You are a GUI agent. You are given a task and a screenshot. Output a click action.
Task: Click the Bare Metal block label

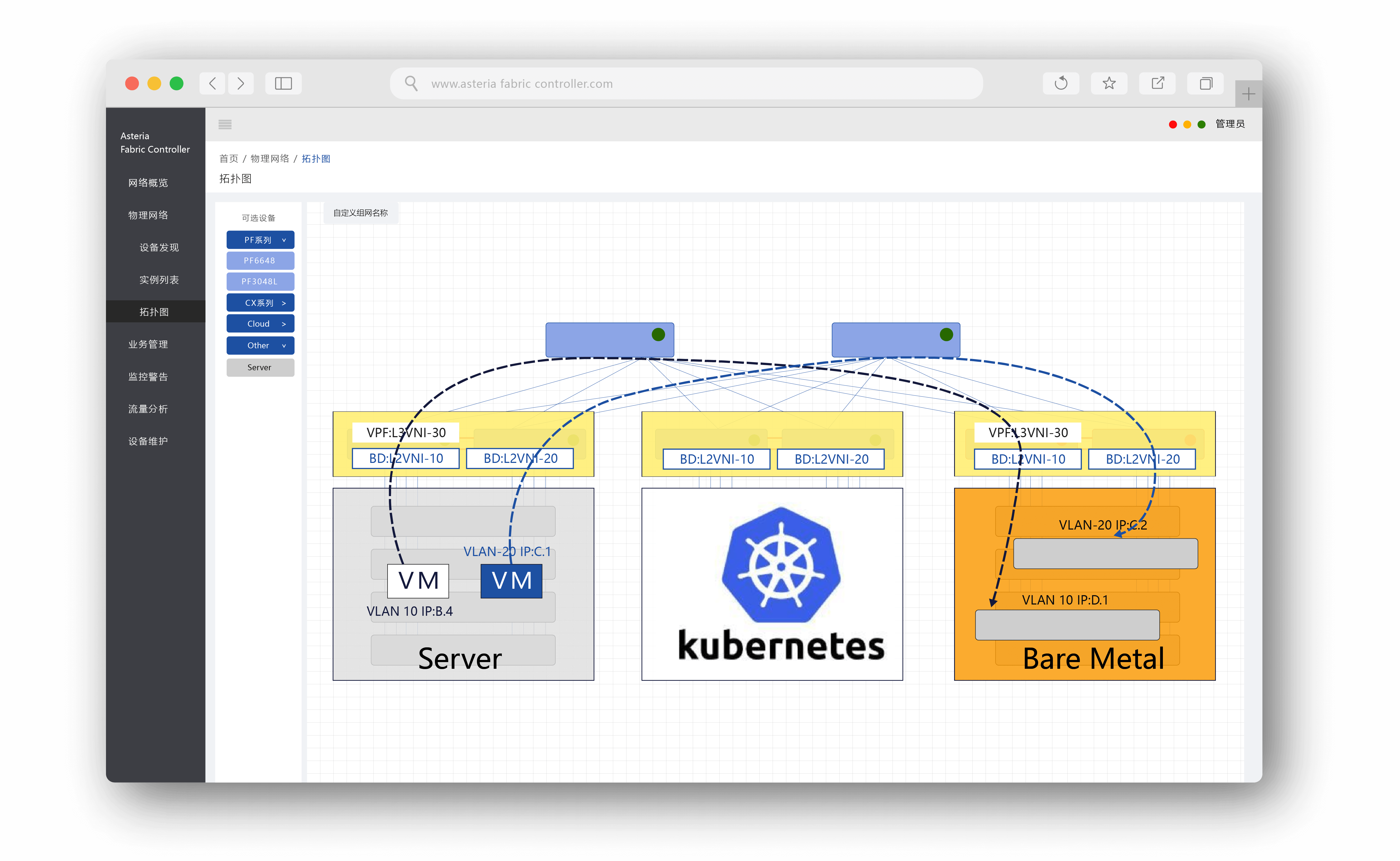click(x=1093, y=659)
